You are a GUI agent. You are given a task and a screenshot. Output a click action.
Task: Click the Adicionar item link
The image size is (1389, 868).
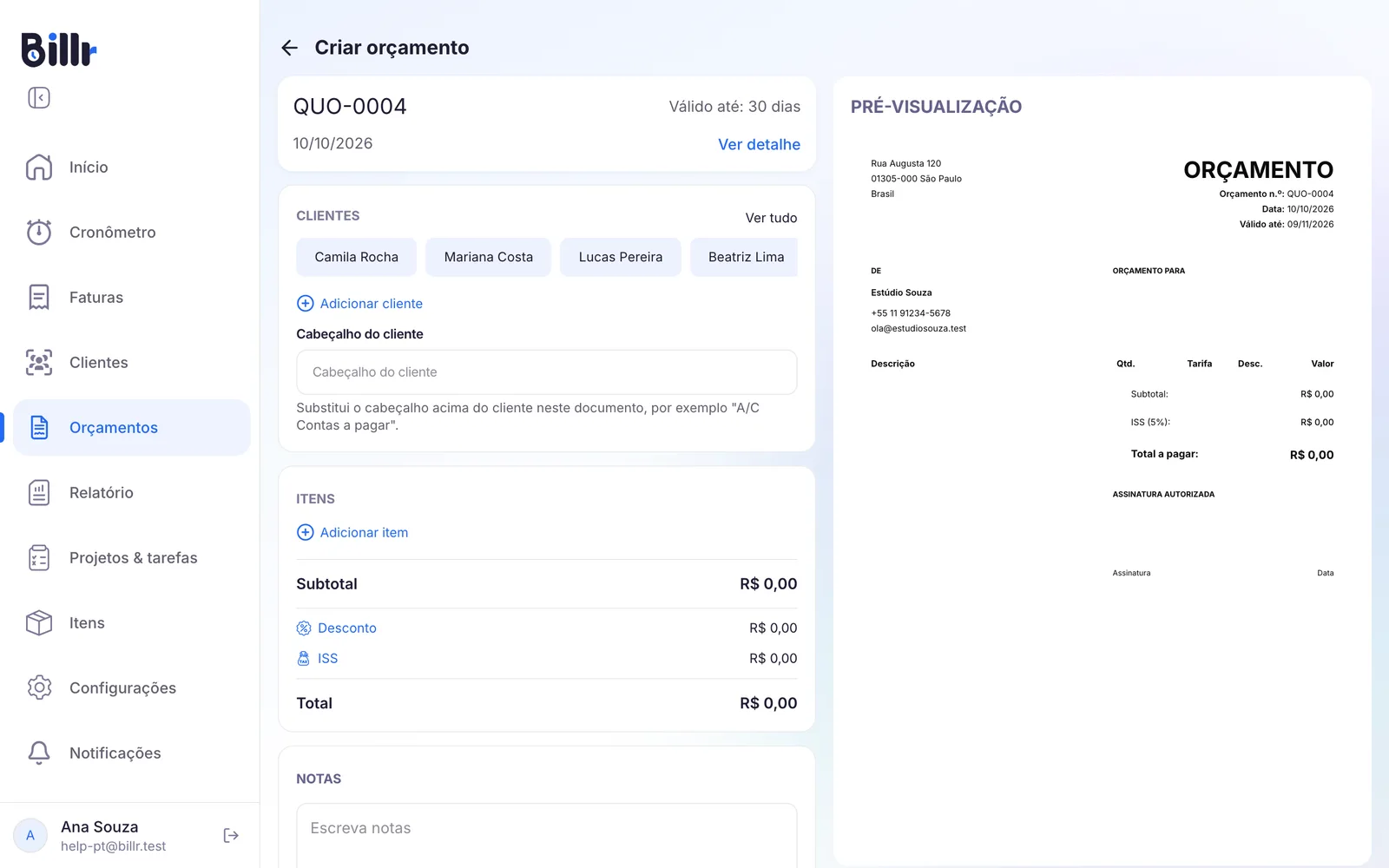click(x=364, y=533)
